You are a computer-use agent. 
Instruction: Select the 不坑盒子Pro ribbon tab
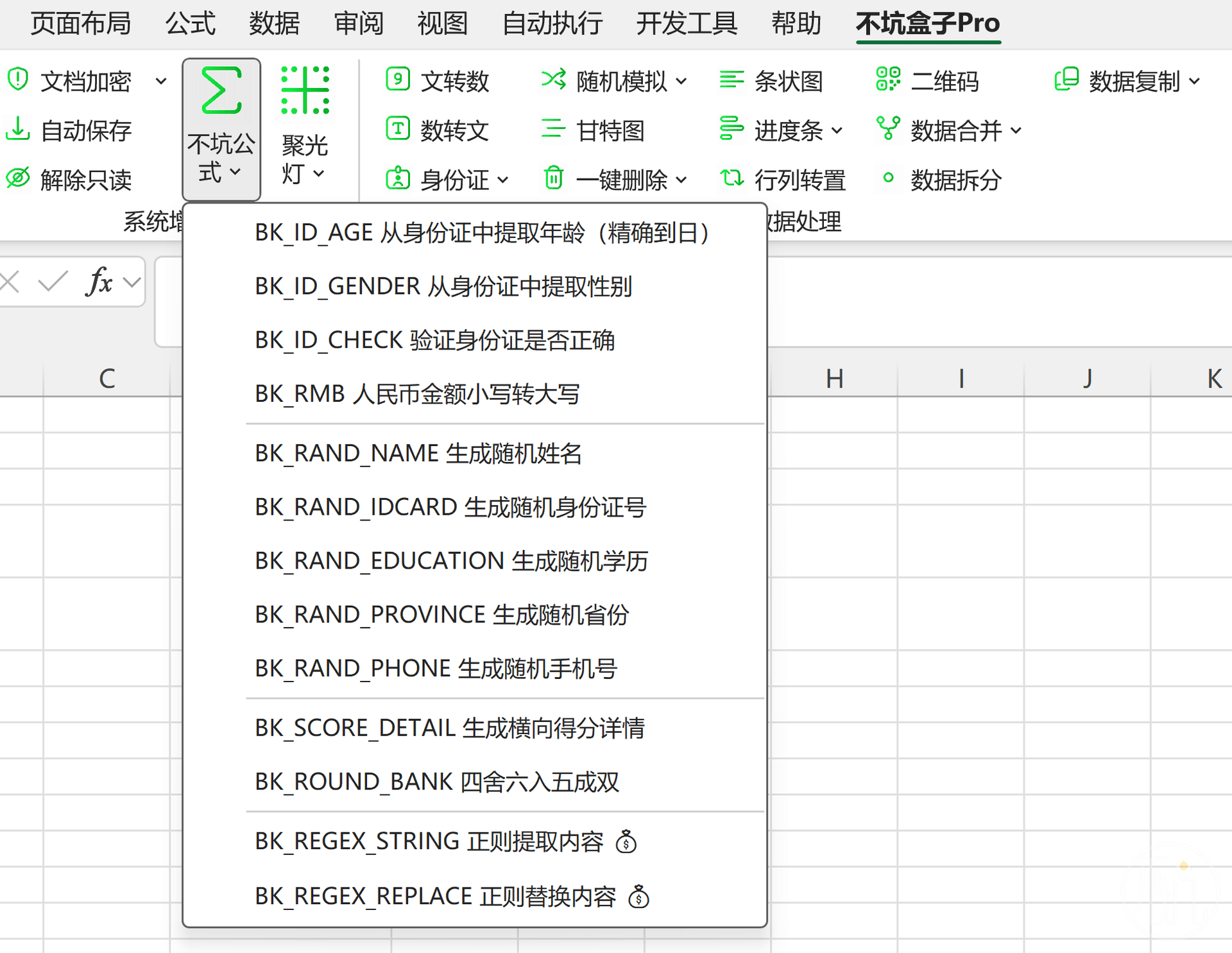(928, 23)
